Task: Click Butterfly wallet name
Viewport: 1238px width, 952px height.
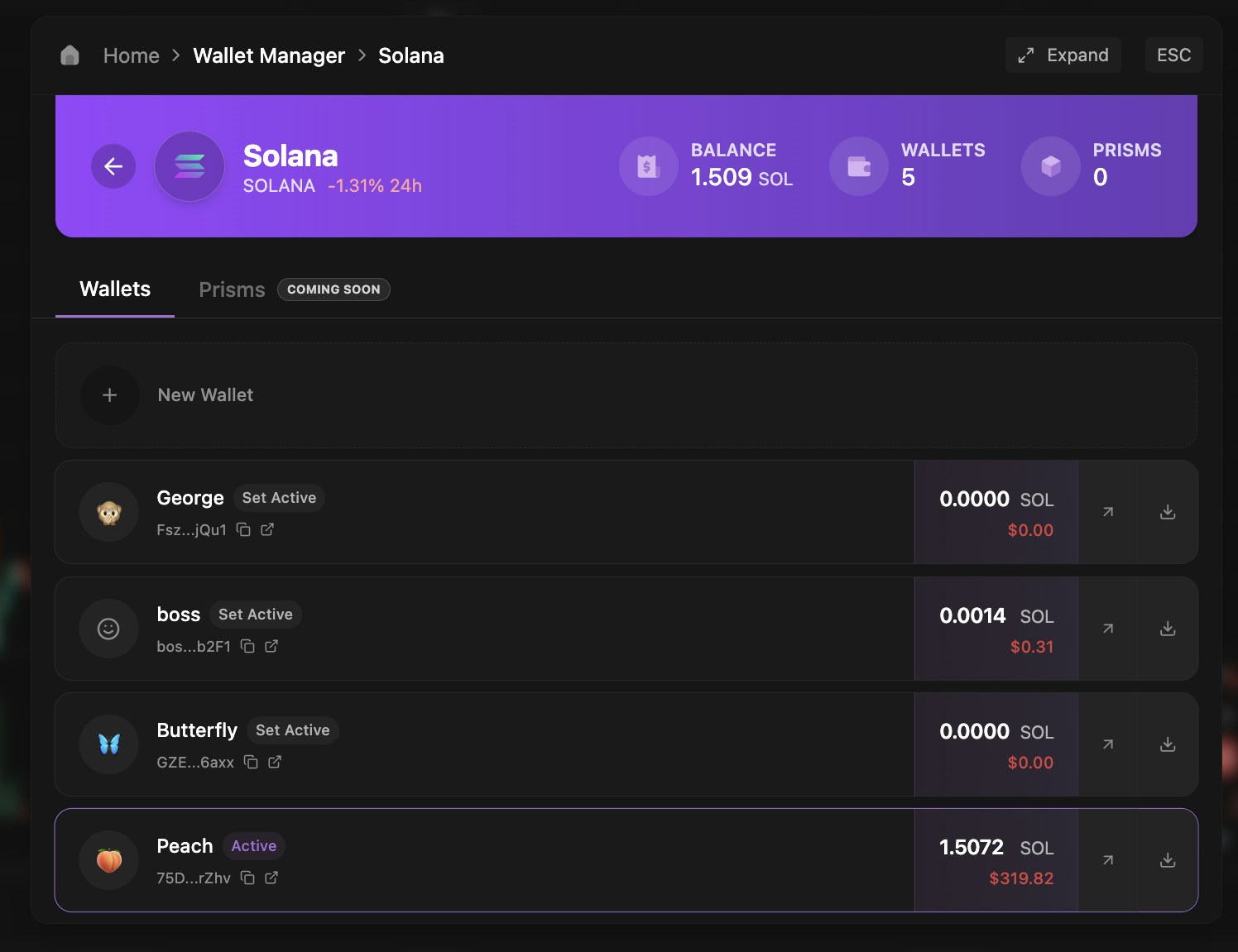Action: click(x=197, y=730)
